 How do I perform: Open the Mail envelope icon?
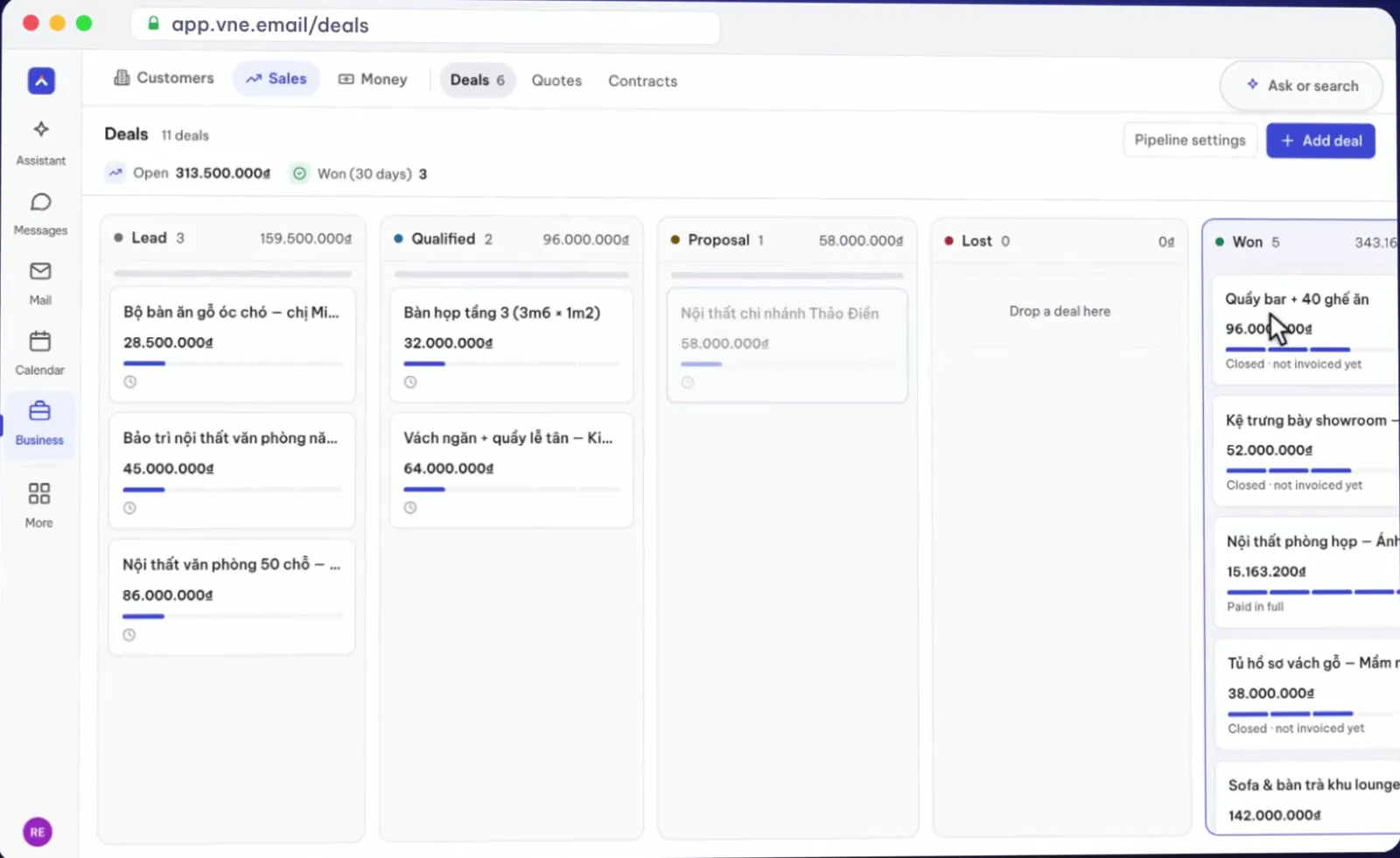(40, 271)
